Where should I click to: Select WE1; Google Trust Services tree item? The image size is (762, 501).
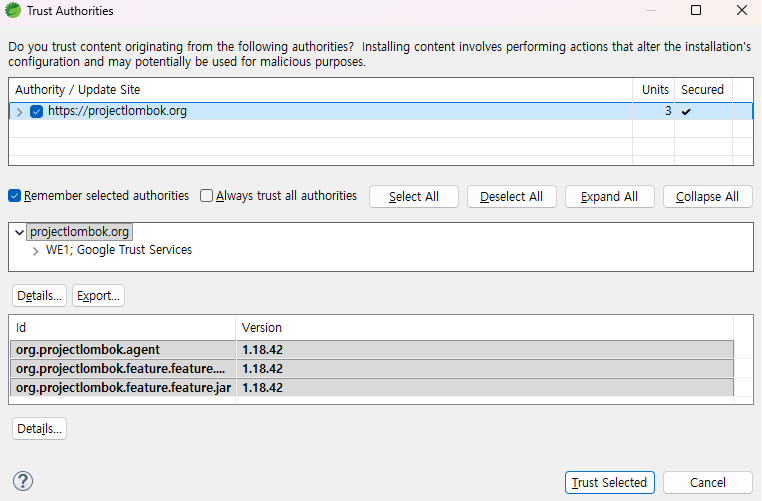click(119, 250)
